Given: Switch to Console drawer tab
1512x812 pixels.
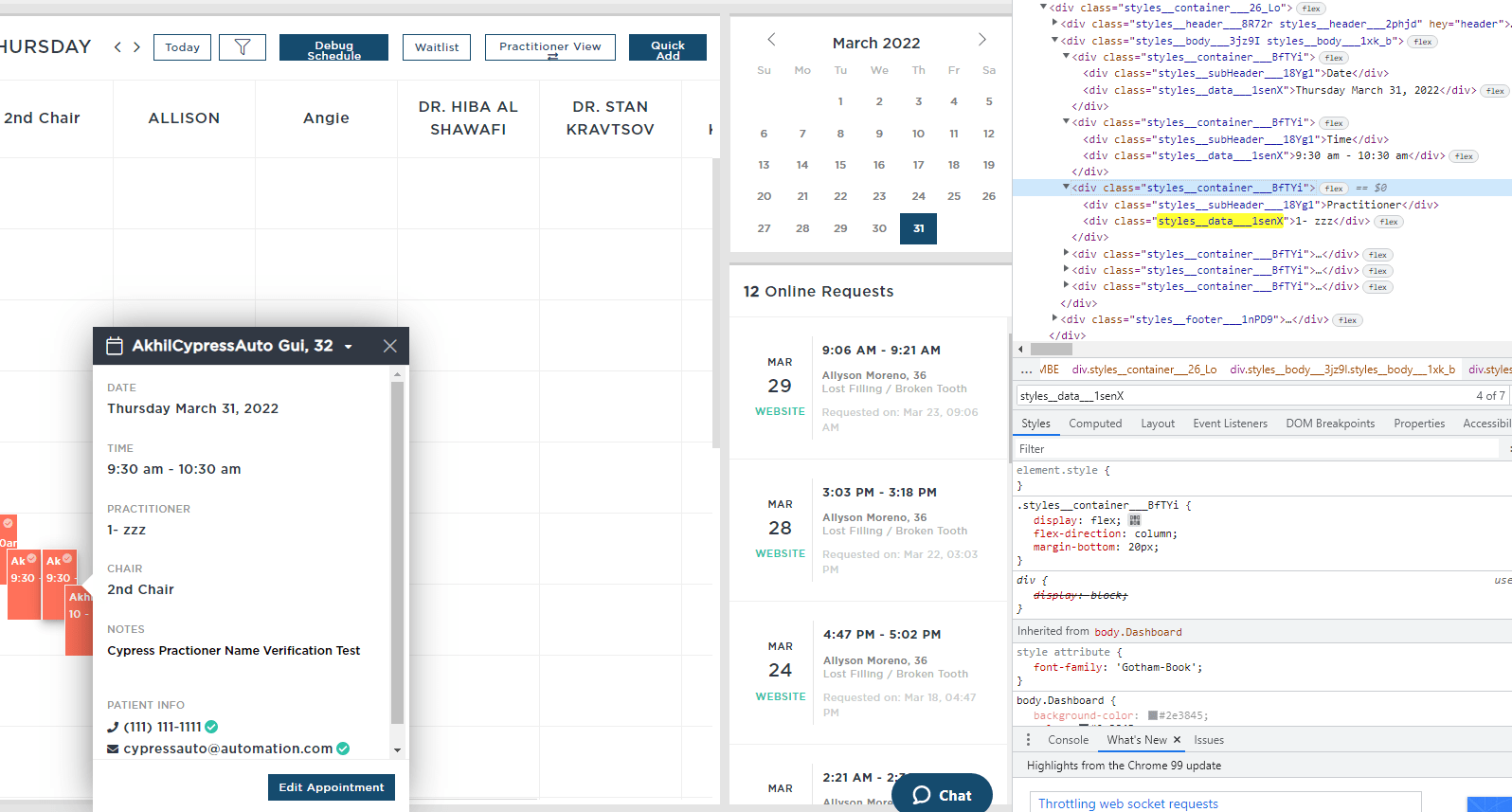Looking at the screenshot, I should click(1068, 740).
